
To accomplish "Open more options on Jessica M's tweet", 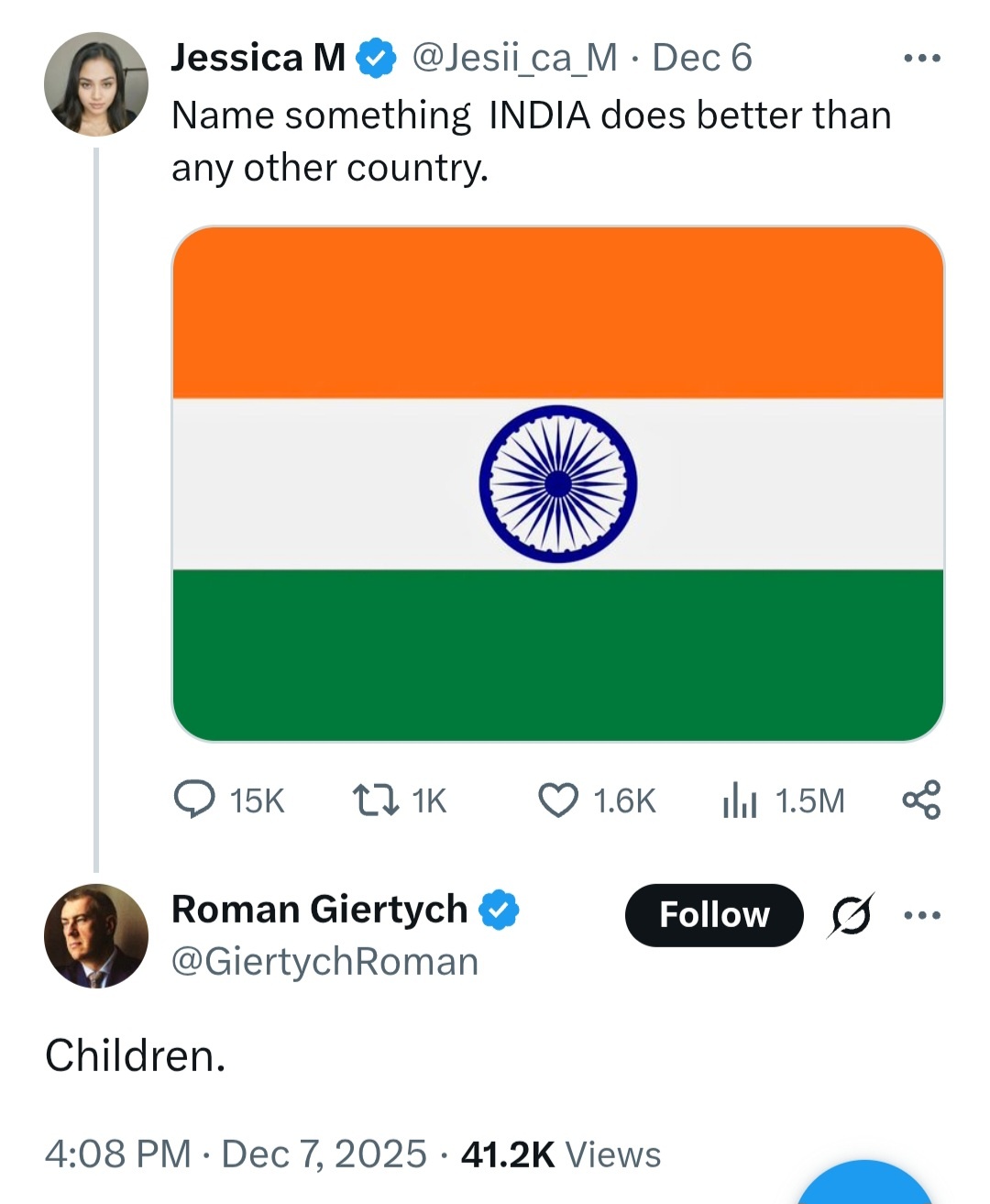I will tap(921, 58).
